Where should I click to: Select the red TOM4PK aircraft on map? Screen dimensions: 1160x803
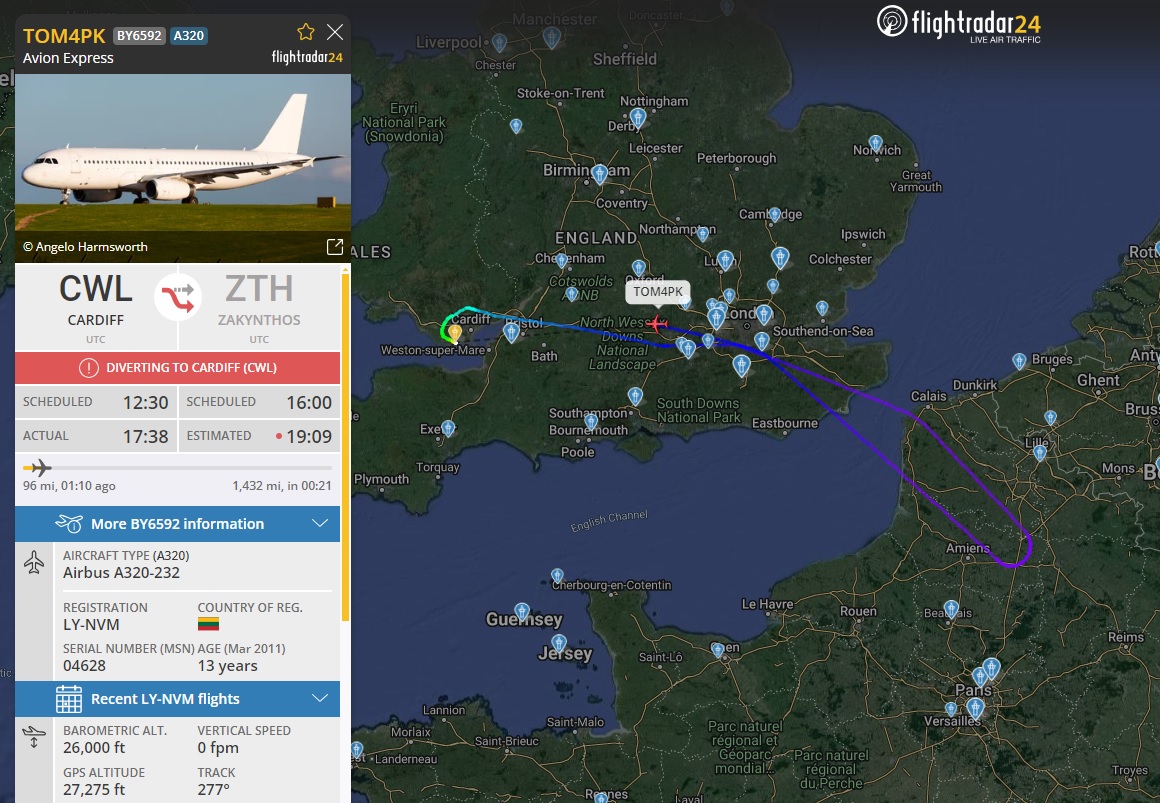[656, 323]
